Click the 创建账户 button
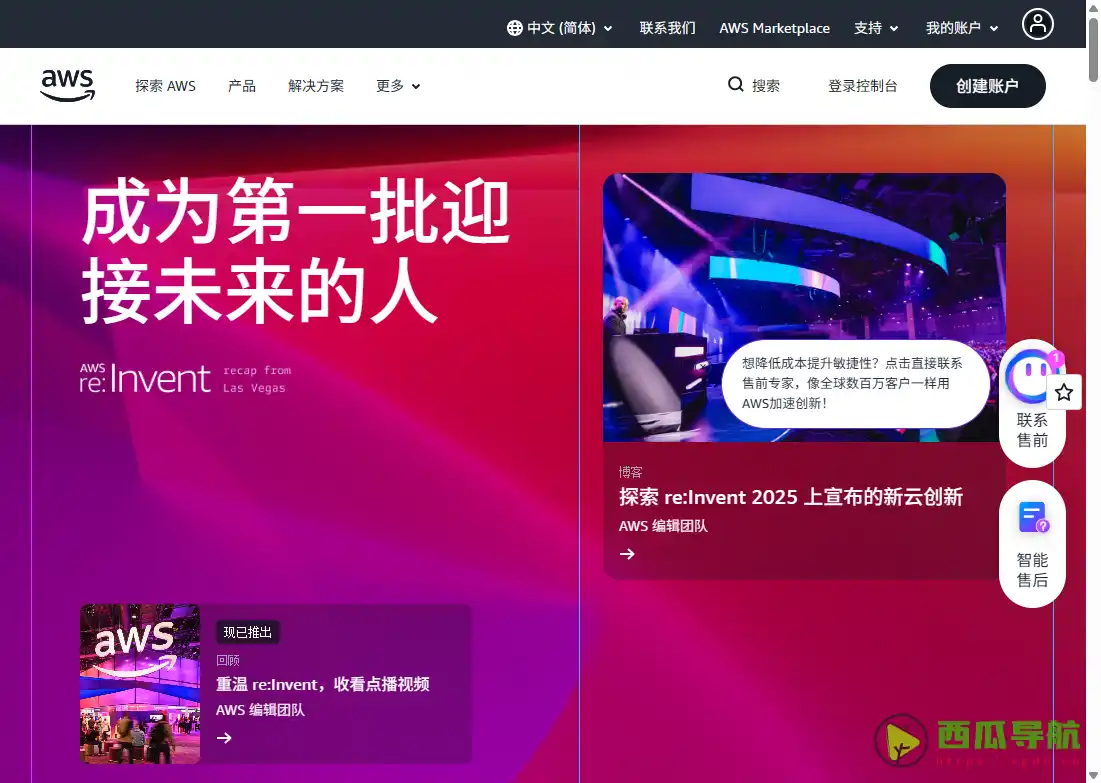Screen dimensions: 1101x783 click(x=987, y=86)
